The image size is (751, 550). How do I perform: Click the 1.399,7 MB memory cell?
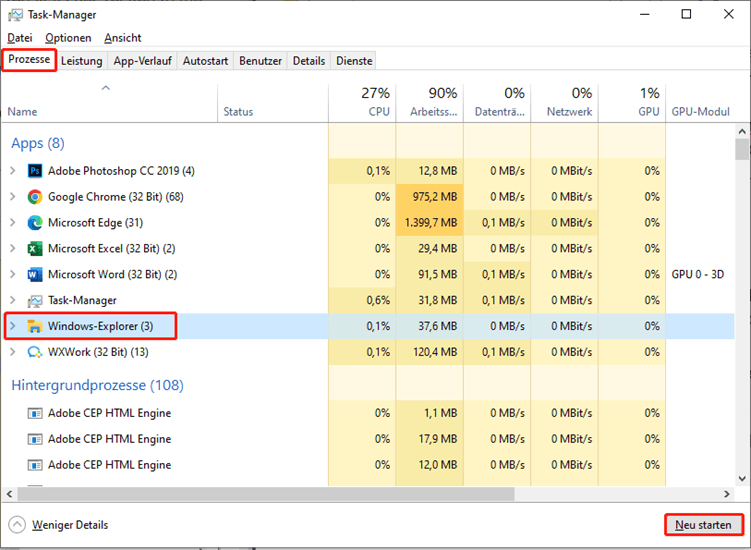point(430,223)
